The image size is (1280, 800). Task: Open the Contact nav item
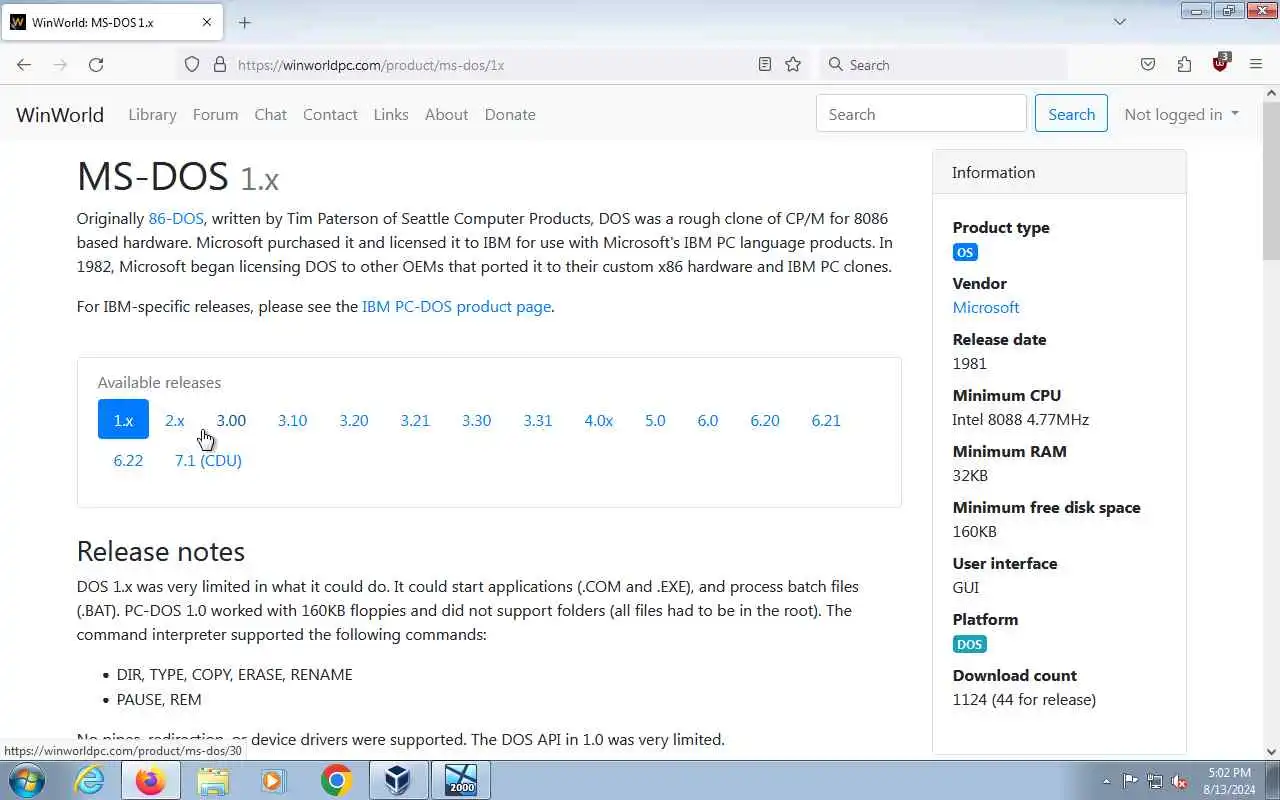330,114
